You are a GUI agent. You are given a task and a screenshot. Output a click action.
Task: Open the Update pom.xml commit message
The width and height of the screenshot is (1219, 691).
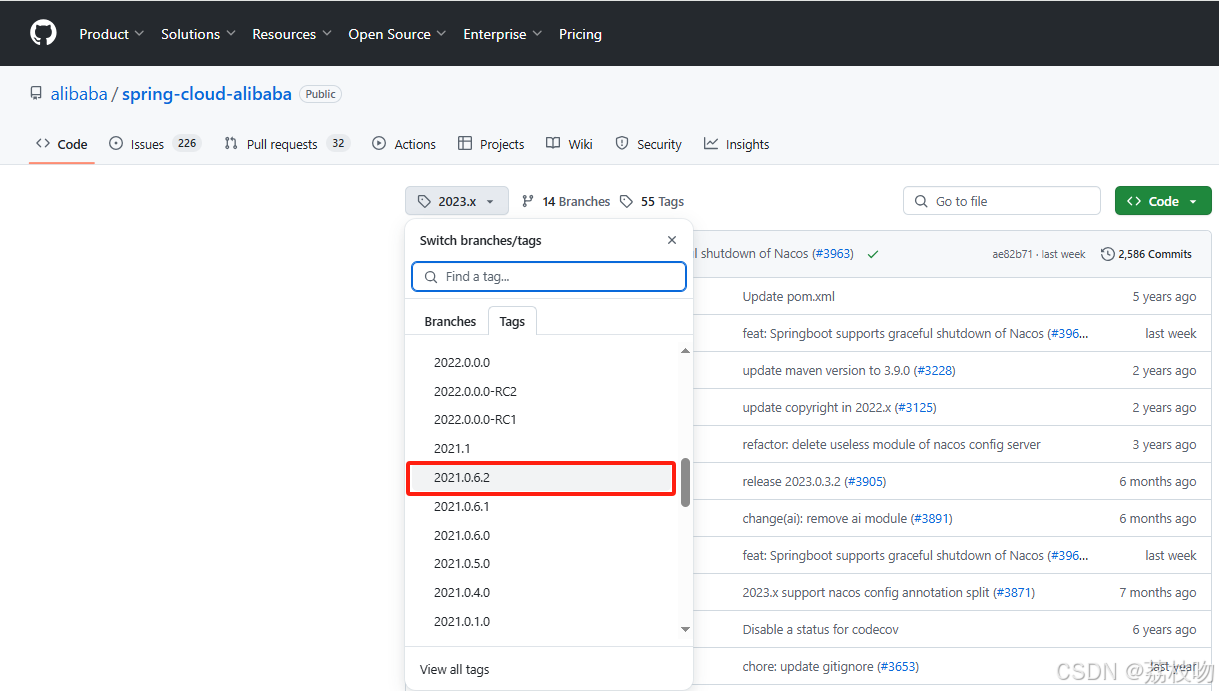point(789,296)
